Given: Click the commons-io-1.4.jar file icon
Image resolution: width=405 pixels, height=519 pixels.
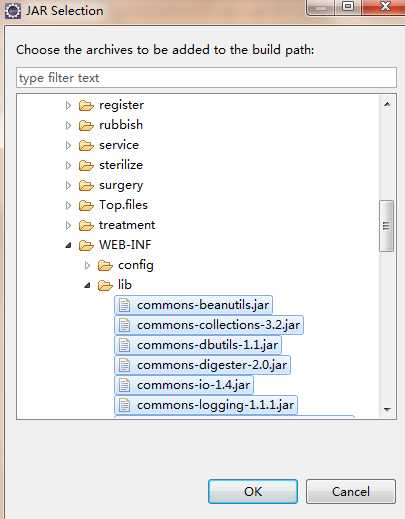Looking at the screenshot, I should tap(124, 385).
